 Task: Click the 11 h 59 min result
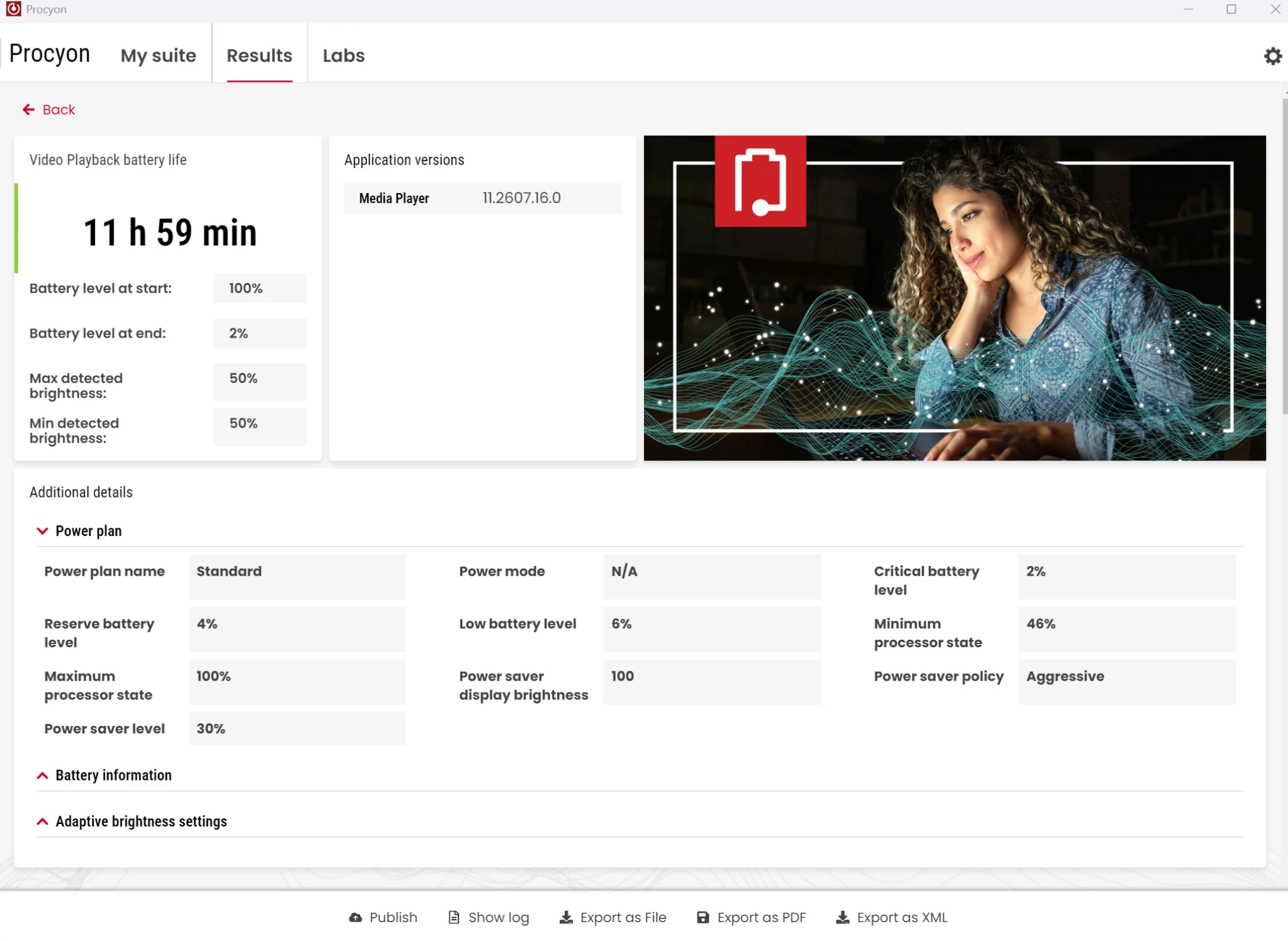[170, 233]
